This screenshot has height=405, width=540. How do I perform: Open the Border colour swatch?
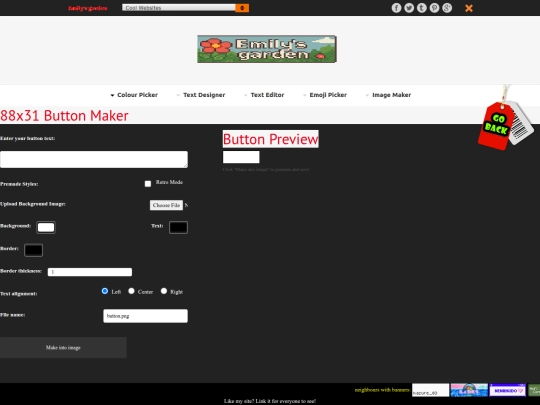click(33, 250)
